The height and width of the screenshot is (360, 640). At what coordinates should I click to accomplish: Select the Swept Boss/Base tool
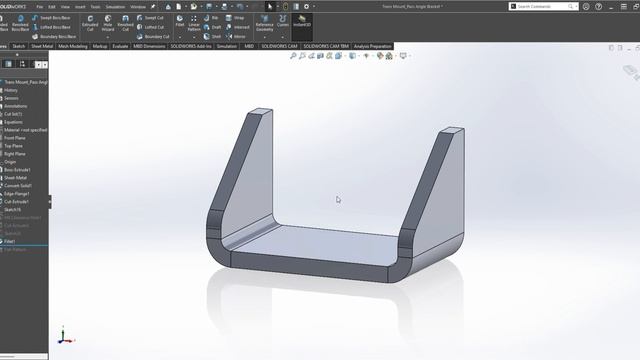point(51,18)
